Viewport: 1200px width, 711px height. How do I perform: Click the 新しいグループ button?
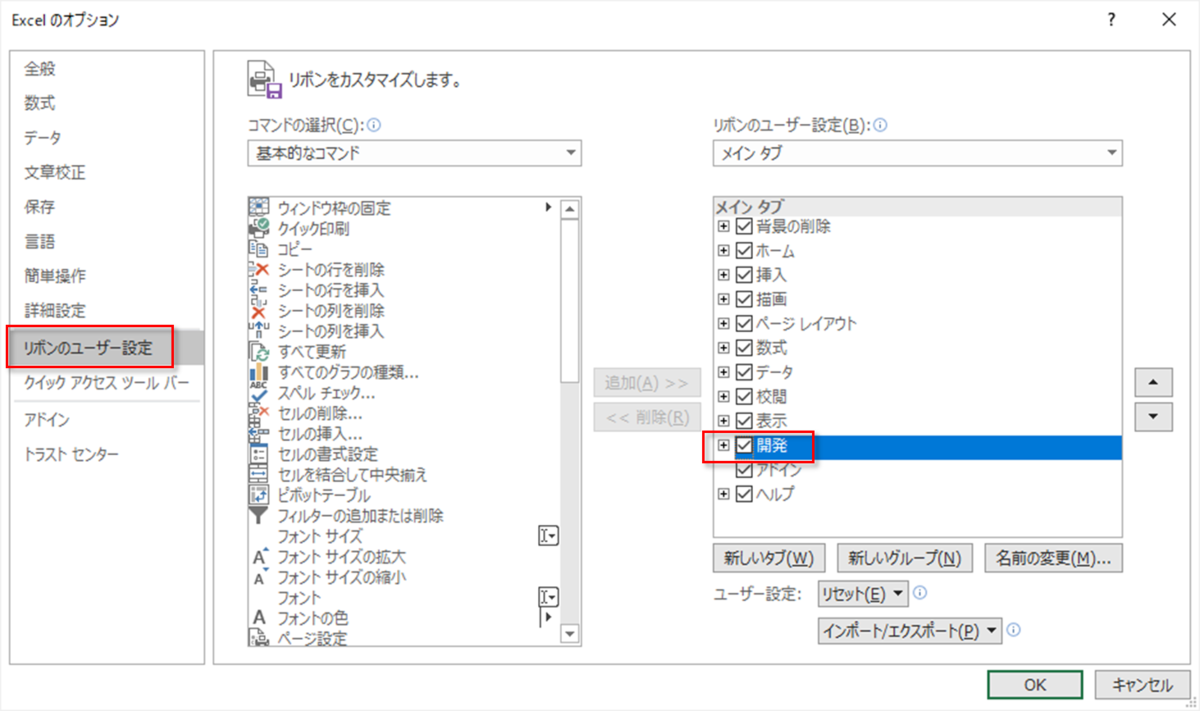coord(905,557)
